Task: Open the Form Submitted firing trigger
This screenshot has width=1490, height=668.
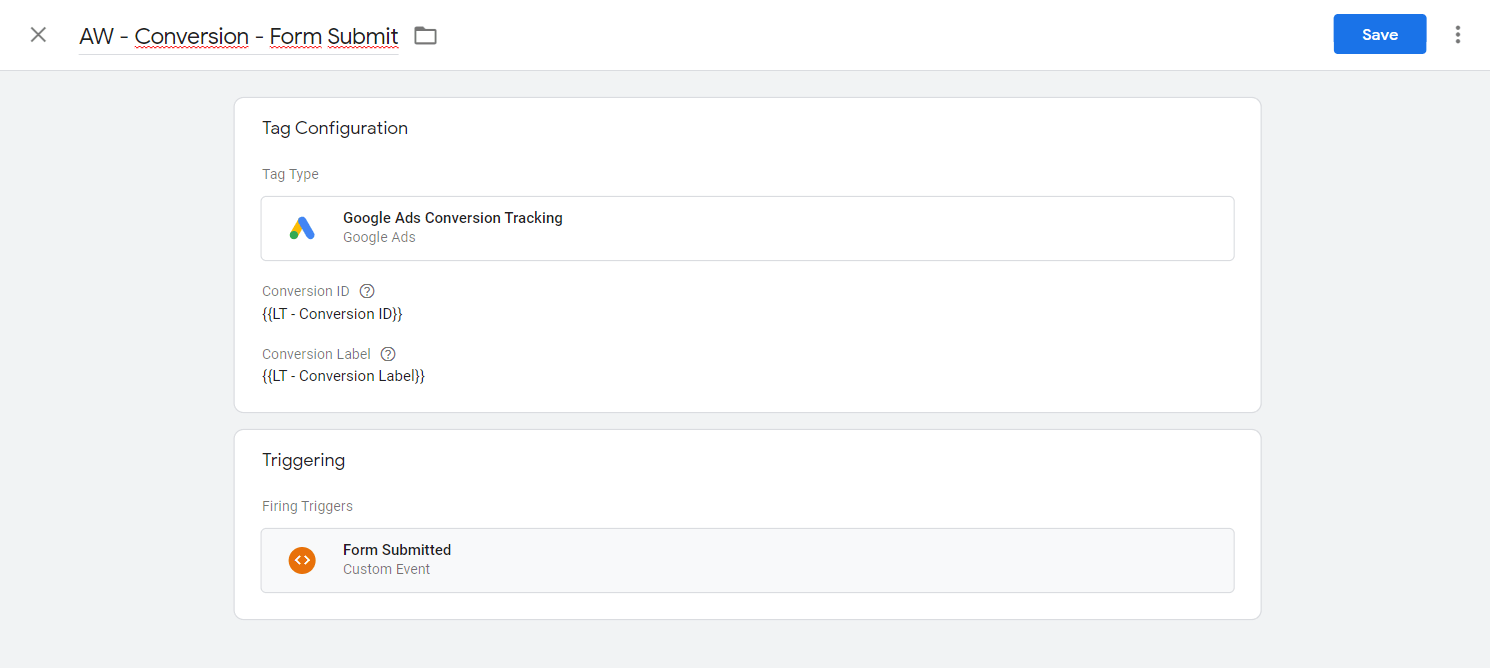Action: [x=747, y=560]
